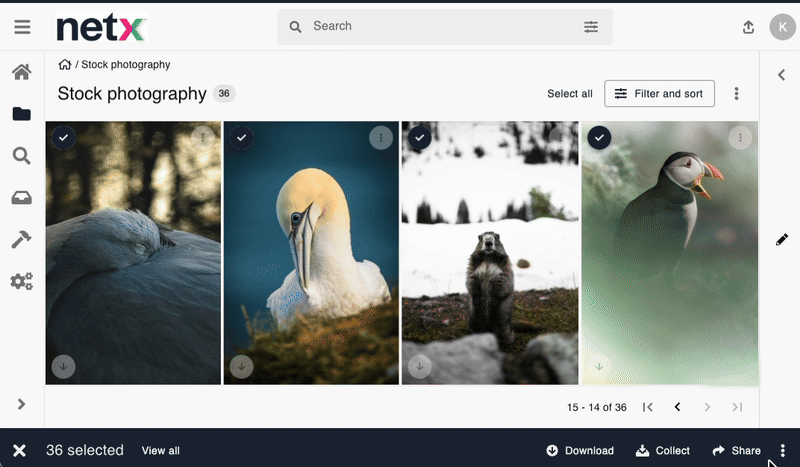
Task: Go to home breadcrumb icon
Action: (x=65, y=65)
